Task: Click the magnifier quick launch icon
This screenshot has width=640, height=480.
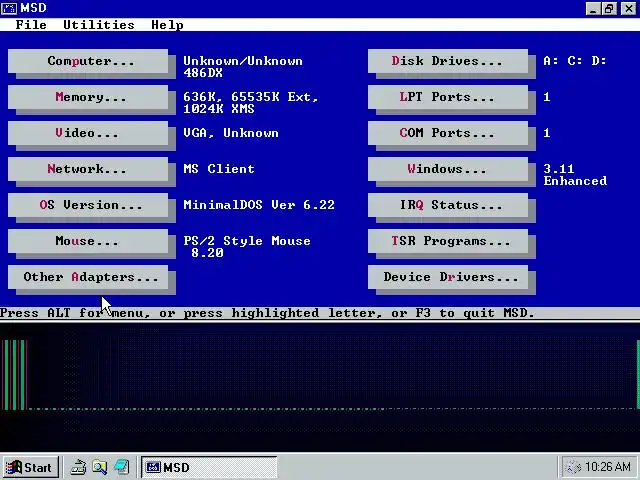Action: (100, 467)
